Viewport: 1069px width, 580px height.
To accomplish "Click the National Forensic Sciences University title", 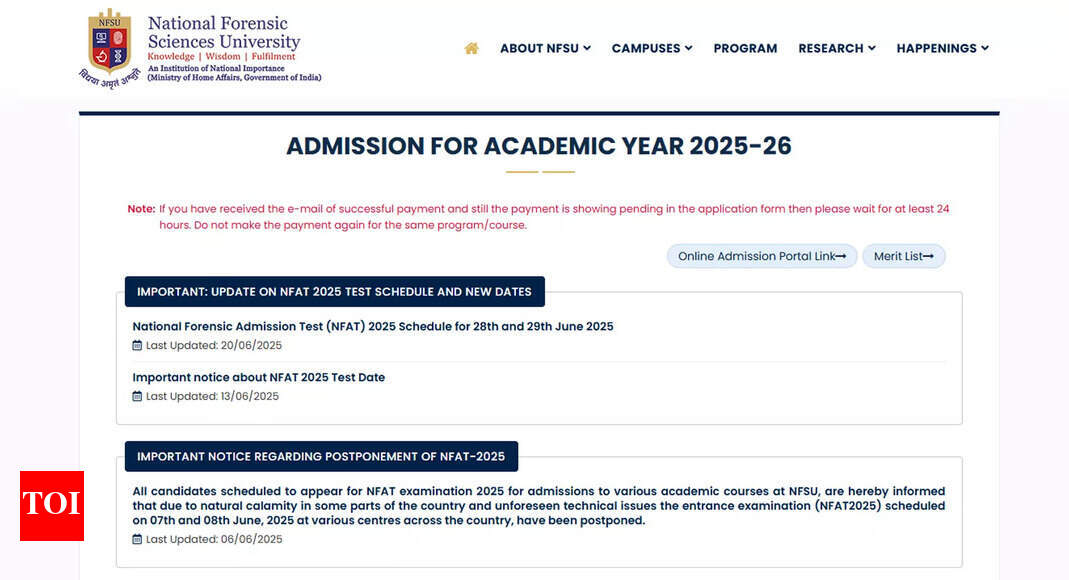I will point(224,33).
